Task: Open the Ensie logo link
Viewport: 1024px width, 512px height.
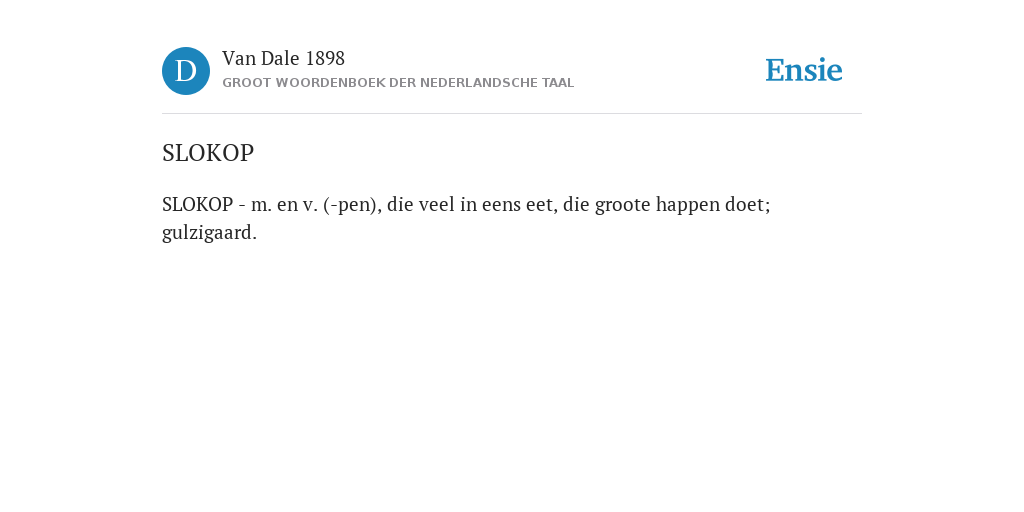Action: pos(804,71)
